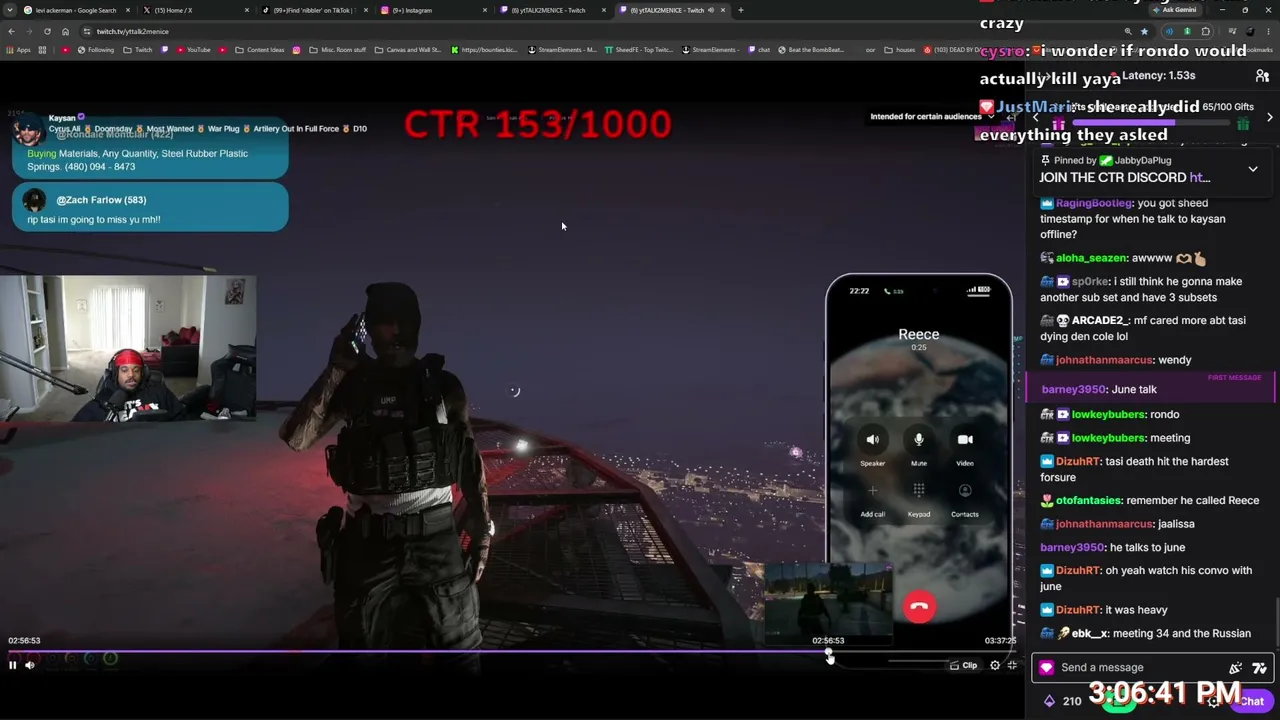Open the Apps bookmarks shortcut
This screenshot has height=720, width=1280.
coord(19,50)
